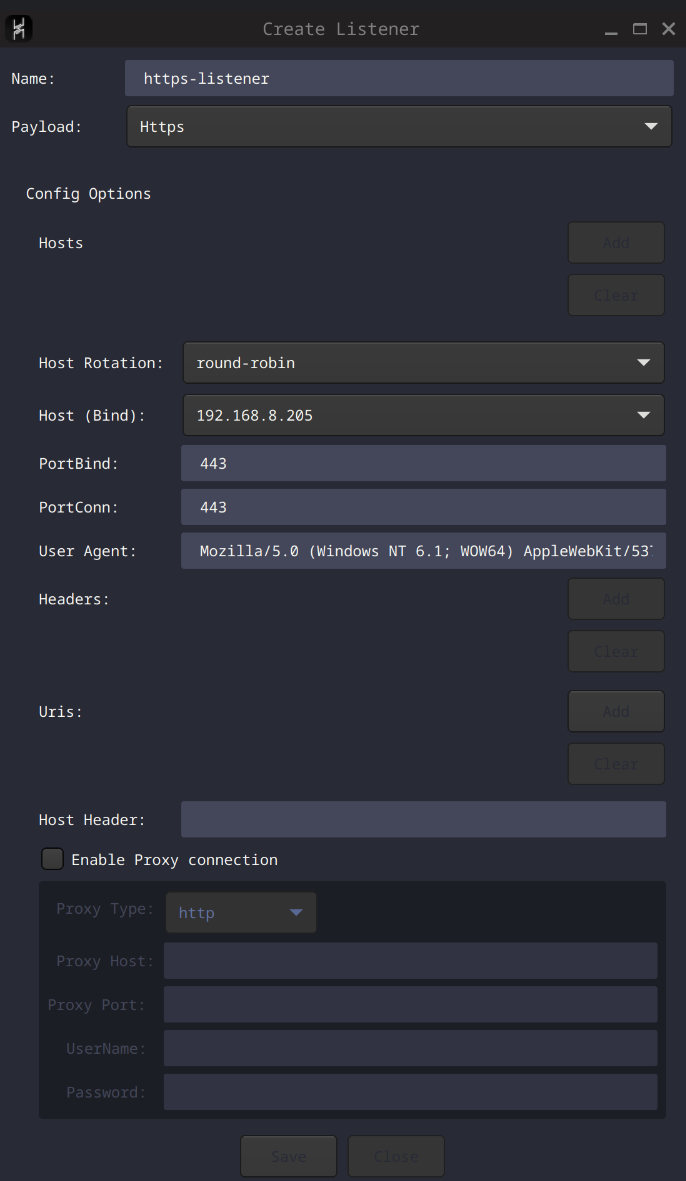Open the Payload dropdown showing Https

(399, 127)
